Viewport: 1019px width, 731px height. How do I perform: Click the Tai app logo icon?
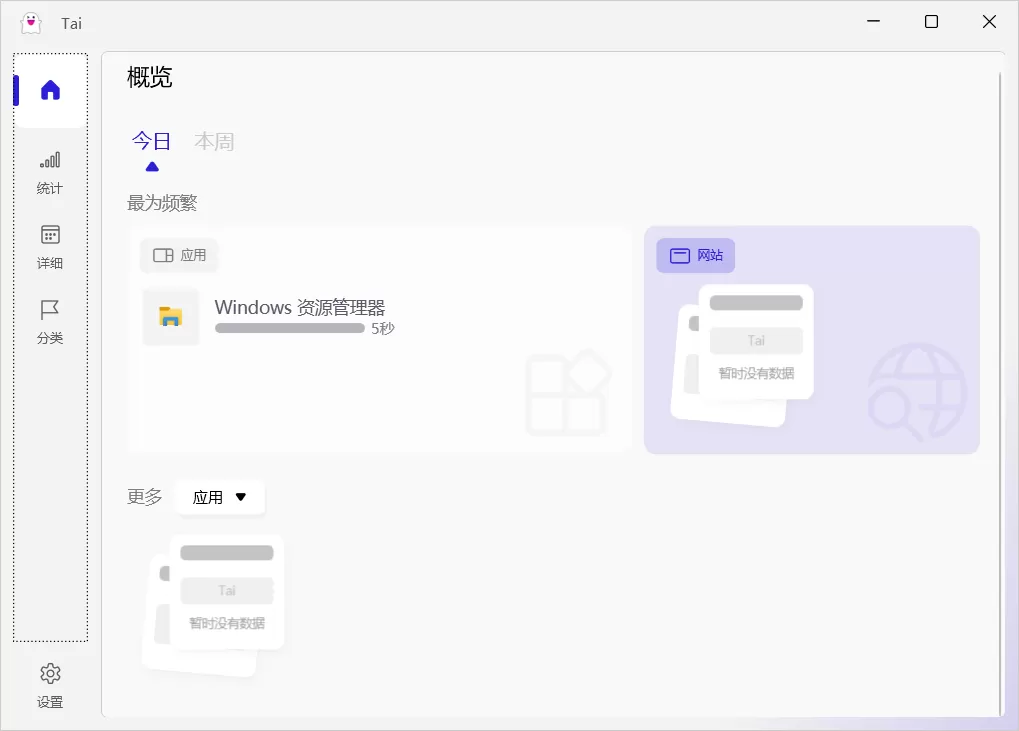click(x=31, y=22)
